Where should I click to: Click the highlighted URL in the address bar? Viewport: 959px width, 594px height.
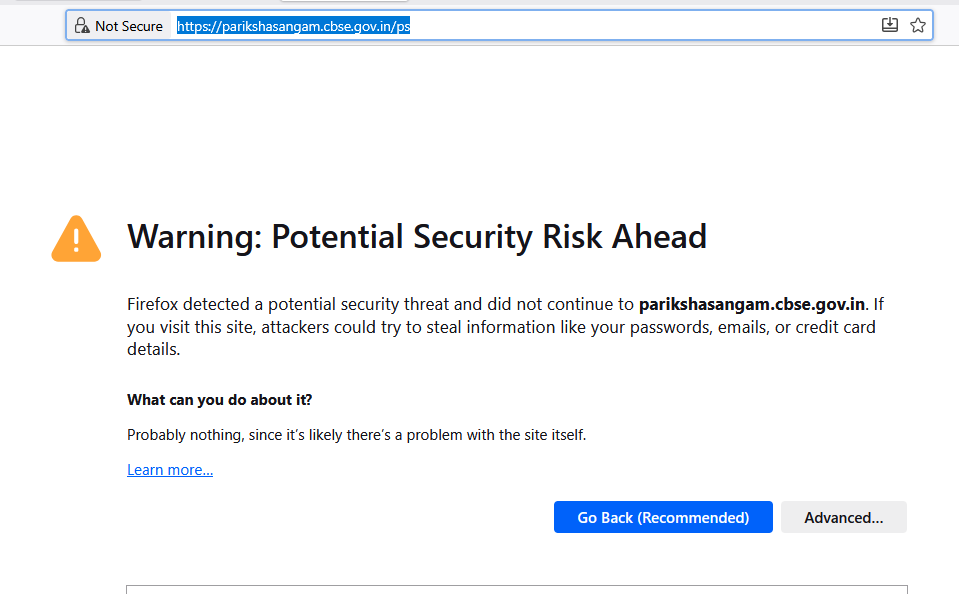point(293,26)
